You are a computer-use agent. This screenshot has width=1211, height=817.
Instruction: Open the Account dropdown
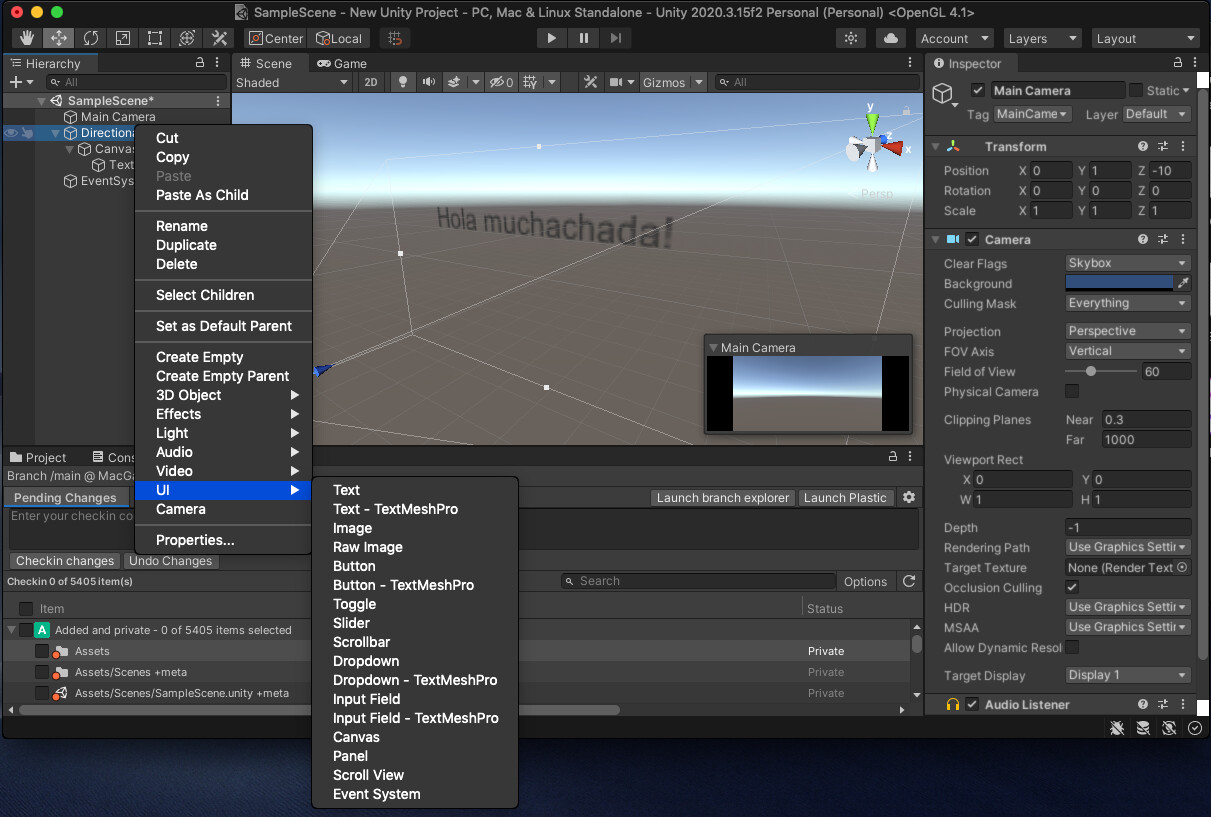click(954, 38)
